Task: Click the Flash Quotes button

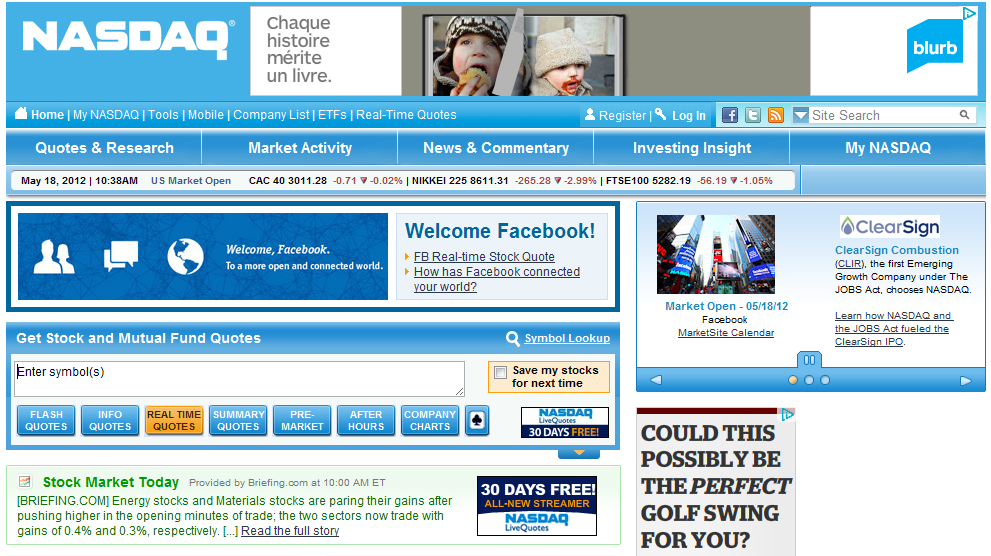Action: [x=46, y=420]
